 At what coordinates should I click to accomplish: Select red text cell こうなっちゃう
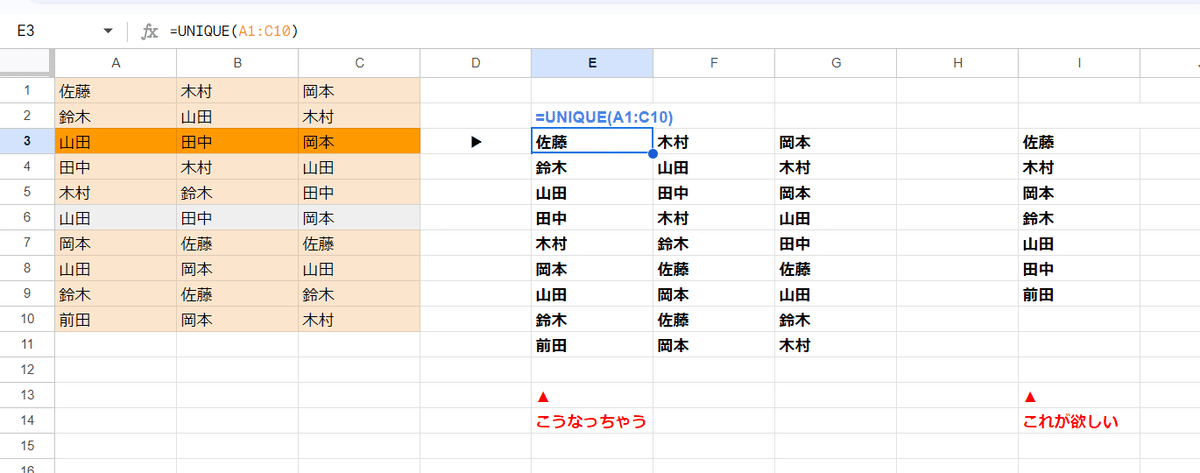coord(592,421)
